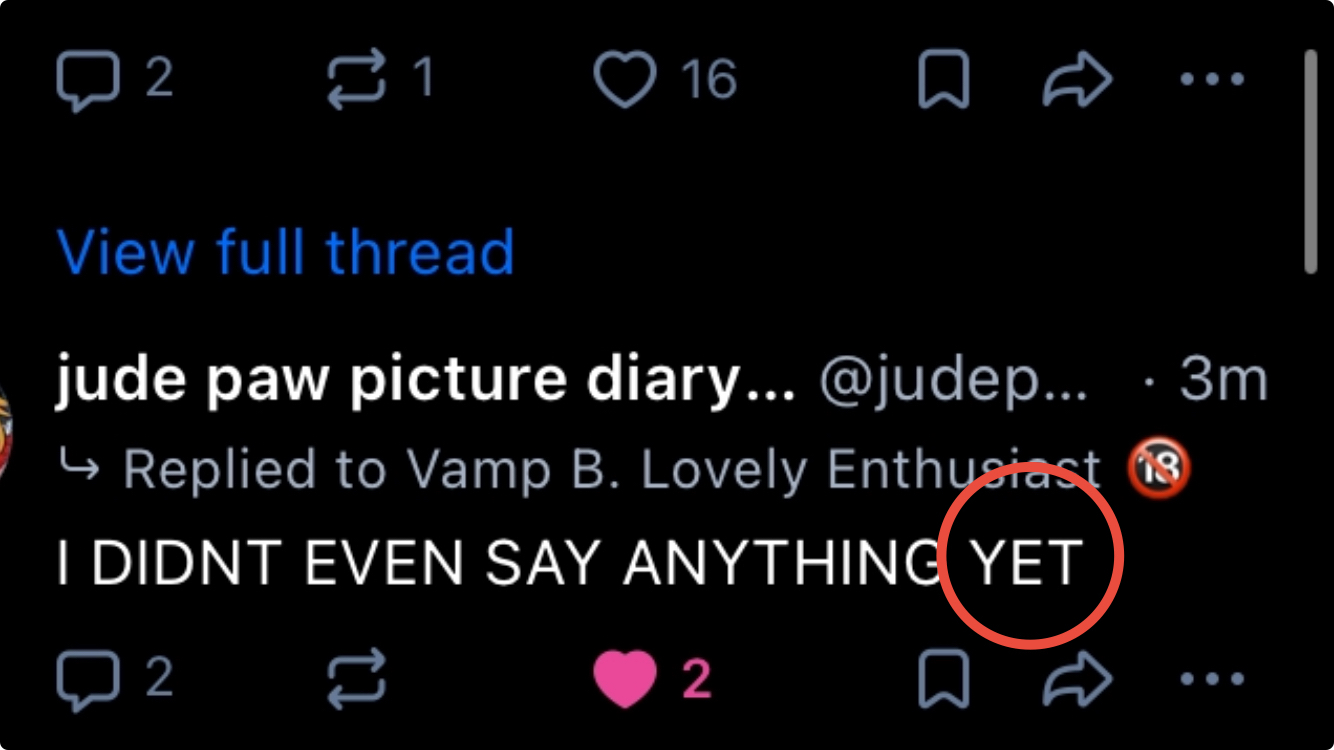The image size is (1334, 750).
Task: Boost the top post
Action: point(357,80)
